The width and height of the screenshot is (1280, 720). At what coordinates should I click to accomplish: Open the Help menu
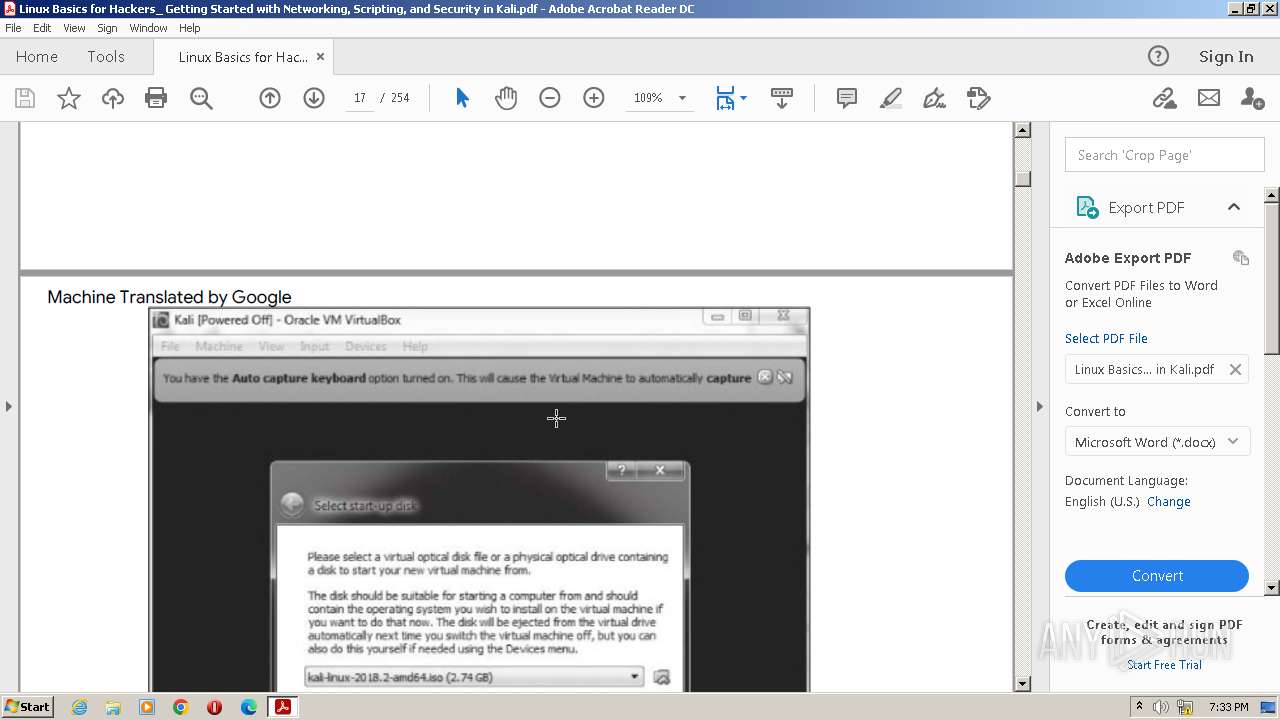pyautogui.click(x=190, y=28)
